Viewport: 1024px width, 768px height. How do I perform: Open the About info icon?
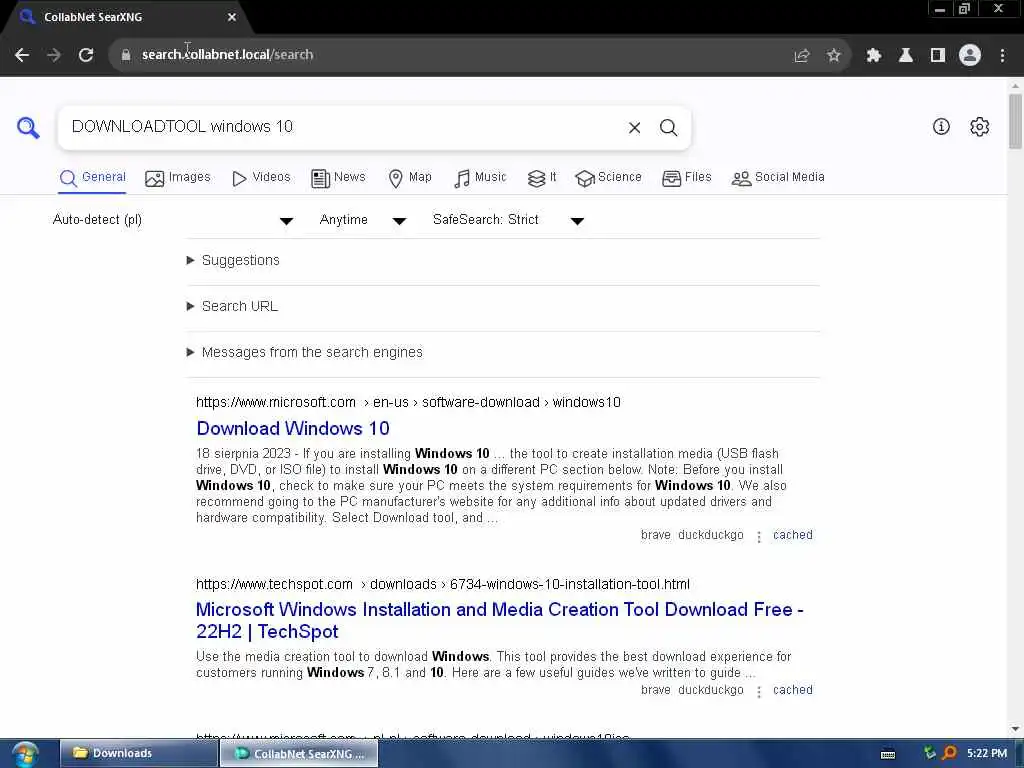940,127
